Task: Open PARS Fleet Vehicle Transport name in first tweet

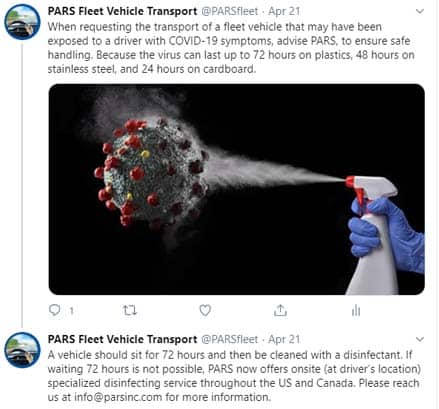Action: [122, 11]
